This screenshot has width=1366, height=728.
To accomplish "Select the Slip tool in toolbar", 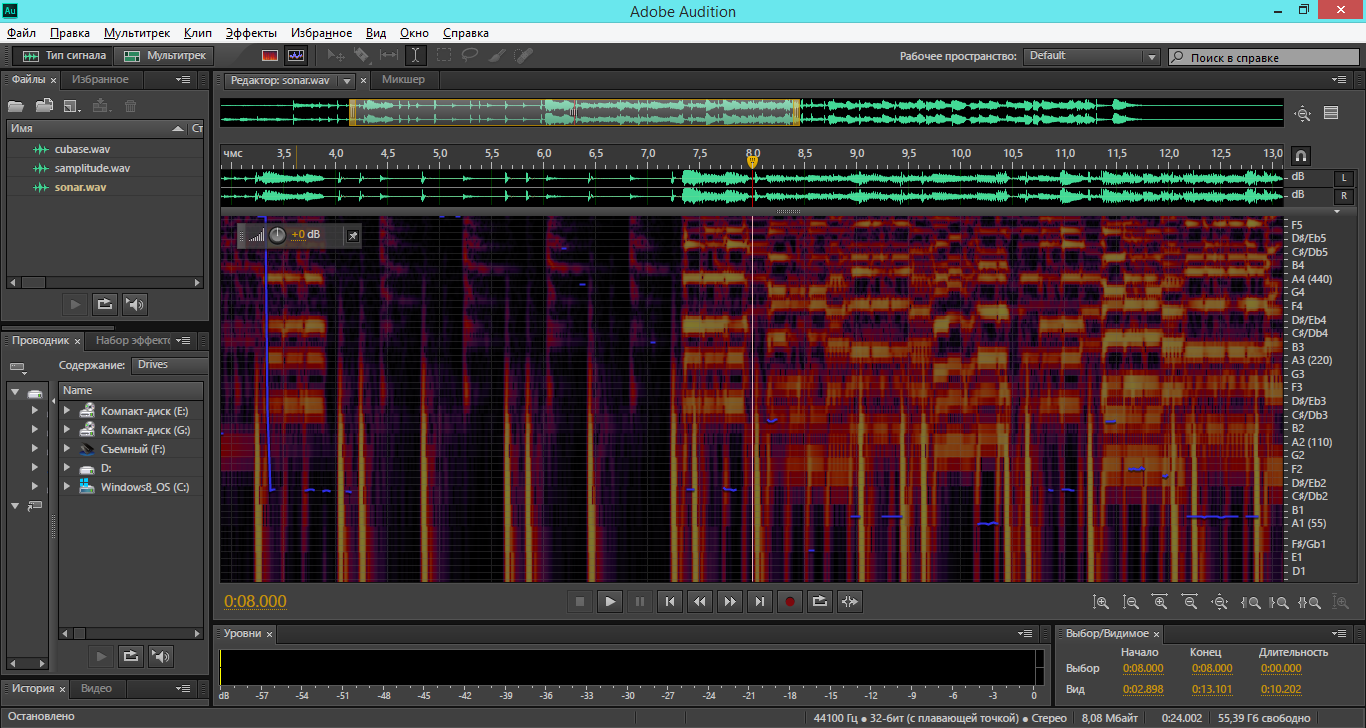I will [x=389, y=56].
